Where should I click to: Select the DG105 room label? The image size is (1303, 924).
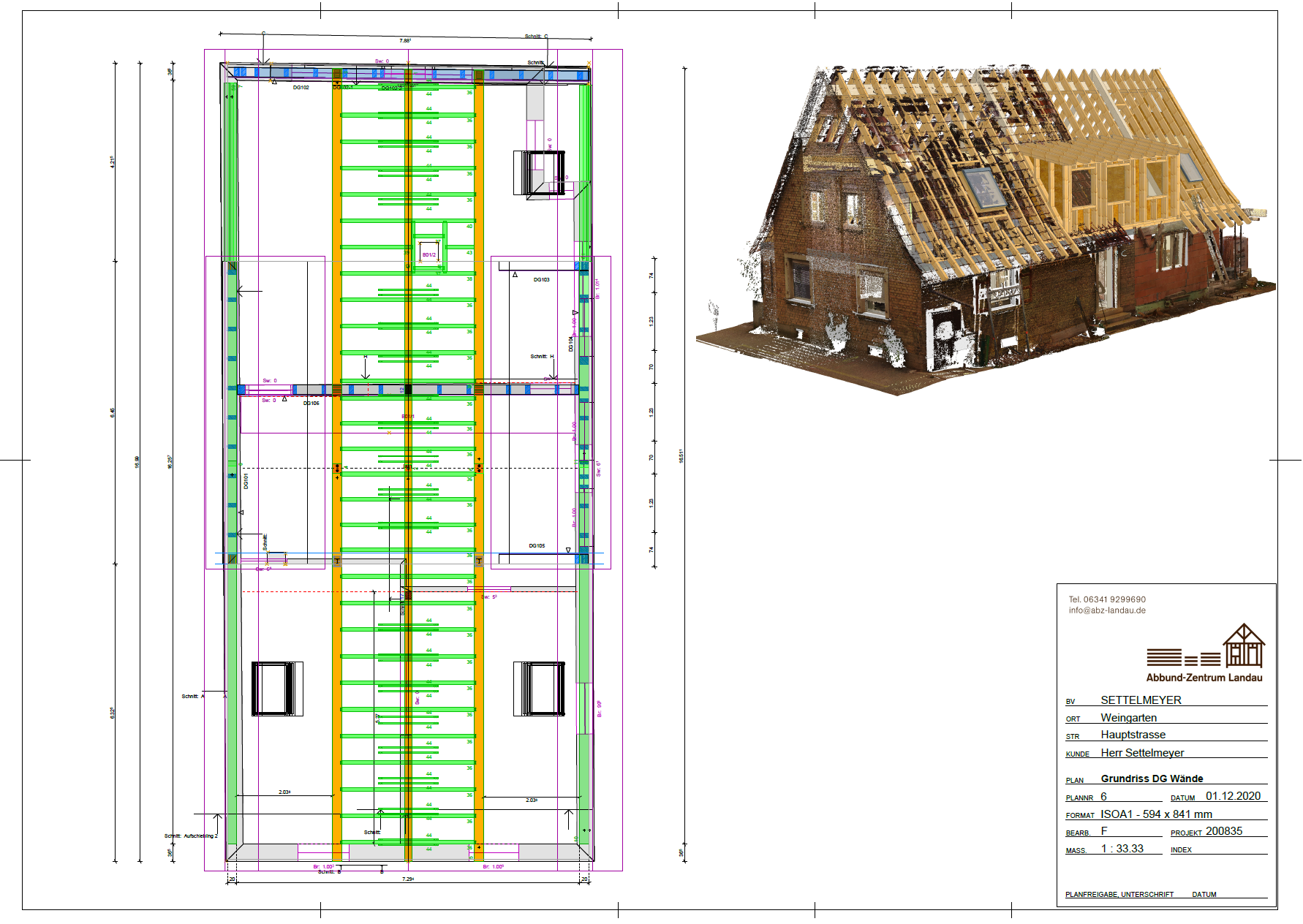click(537, 546)
